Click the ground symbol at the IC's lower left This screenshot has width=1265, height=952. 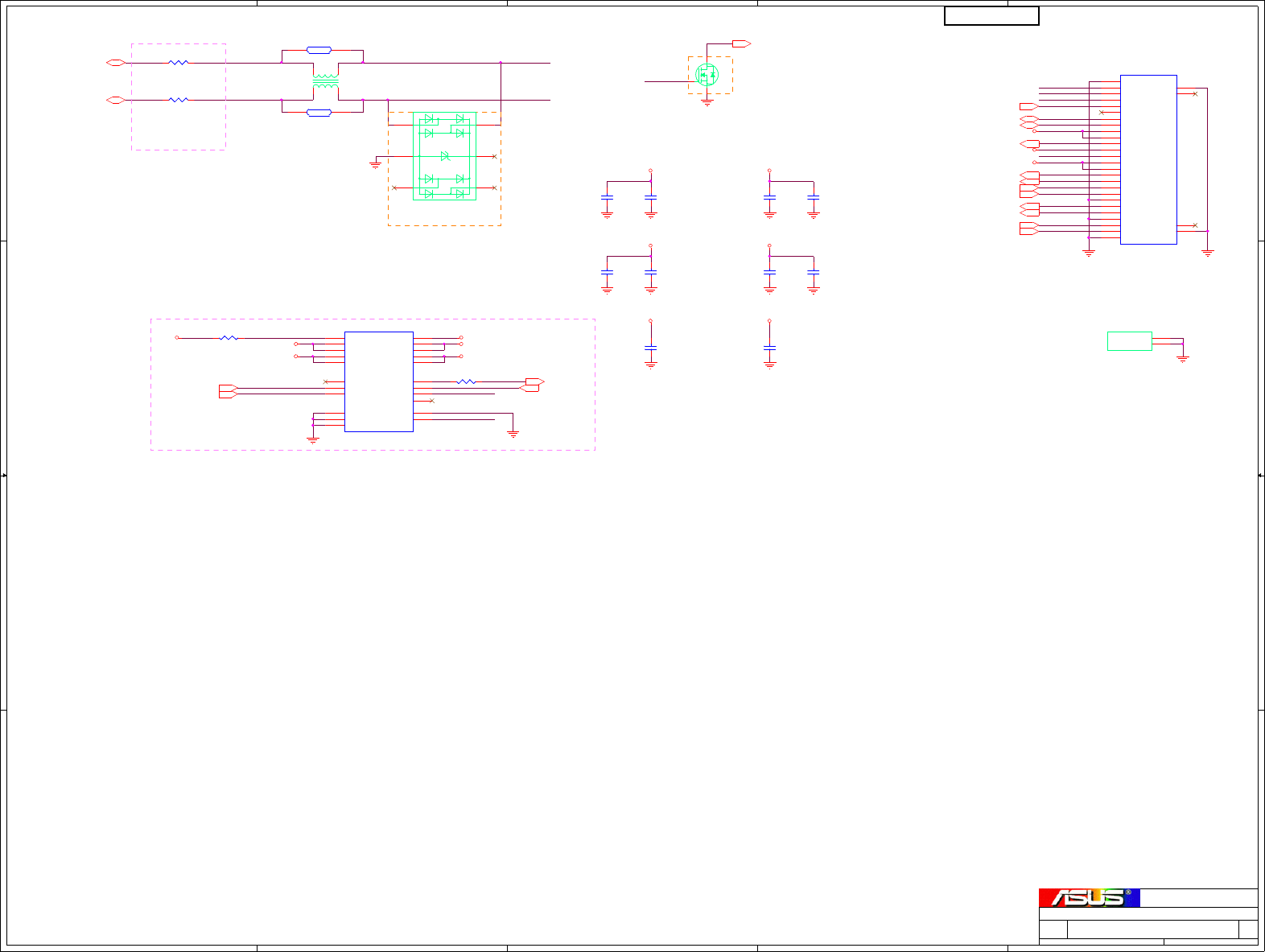[x=313, y=440]
